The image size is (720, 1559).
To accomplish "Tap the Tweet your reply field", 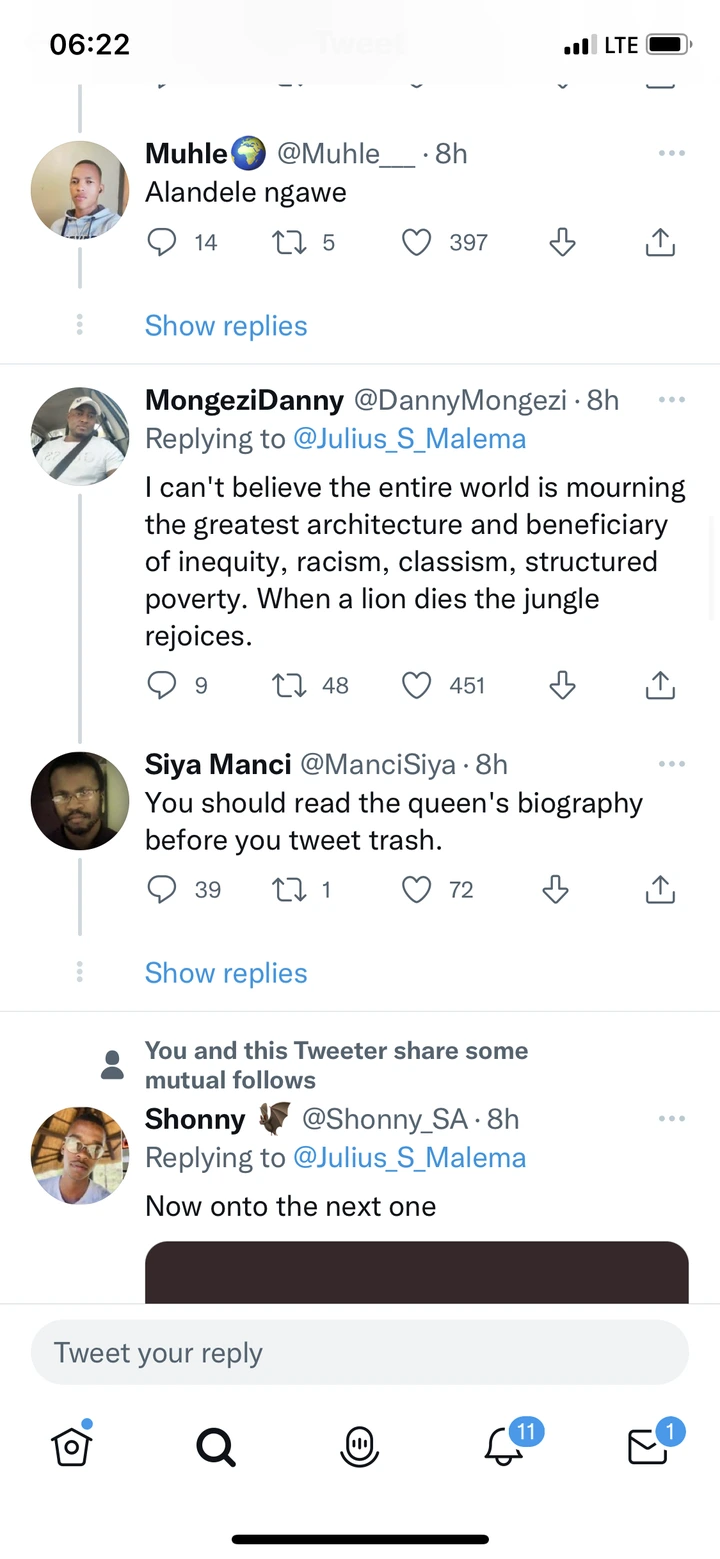I will [360, 1353].
